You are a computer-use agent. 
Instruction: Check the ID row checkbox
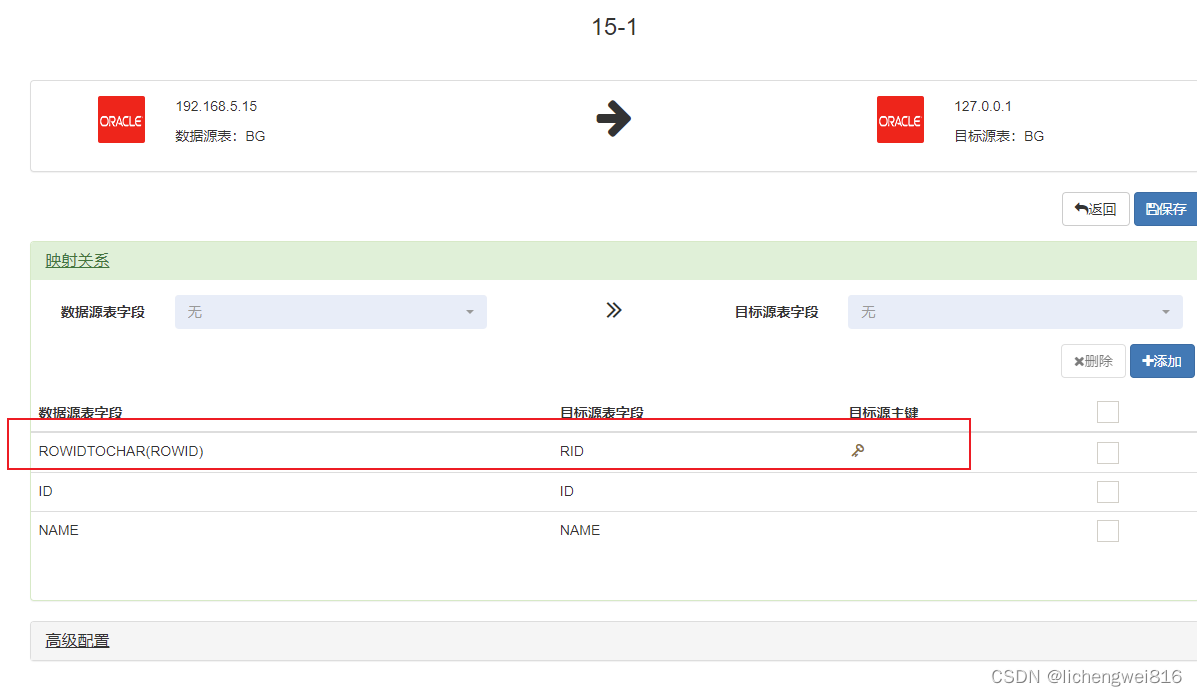(1107, 491)
